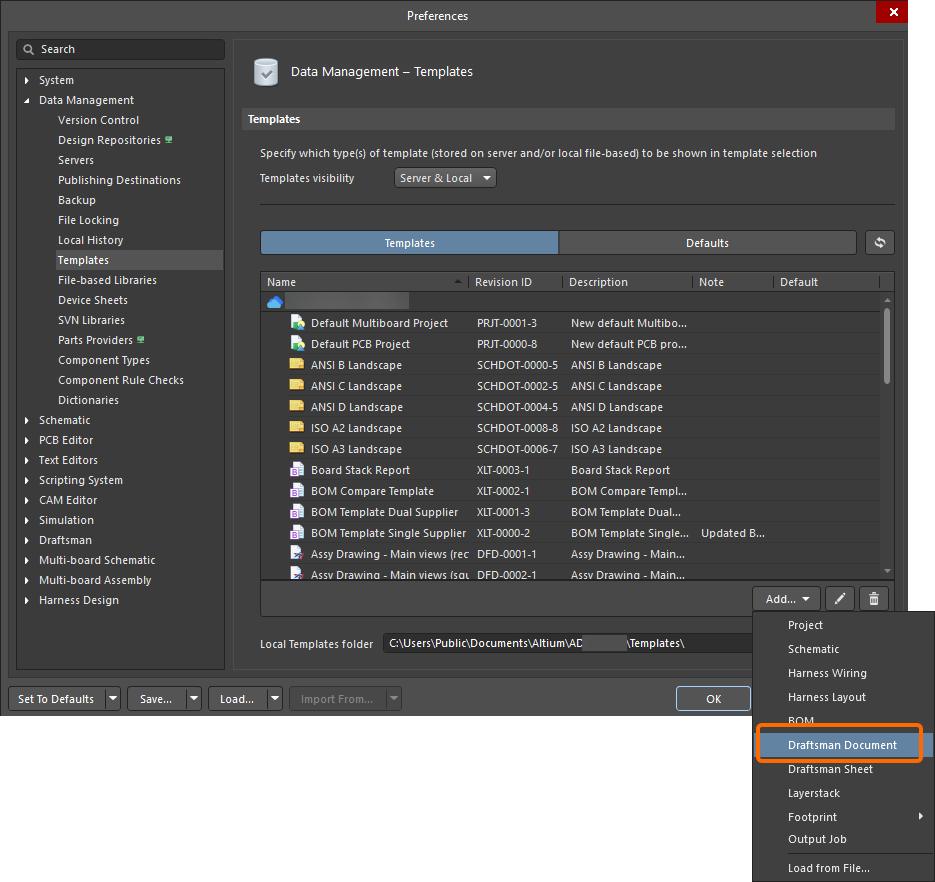This screenshot has height=882, width=935.
Task: Click the pencil edit template icon
Action: [840, 599]
